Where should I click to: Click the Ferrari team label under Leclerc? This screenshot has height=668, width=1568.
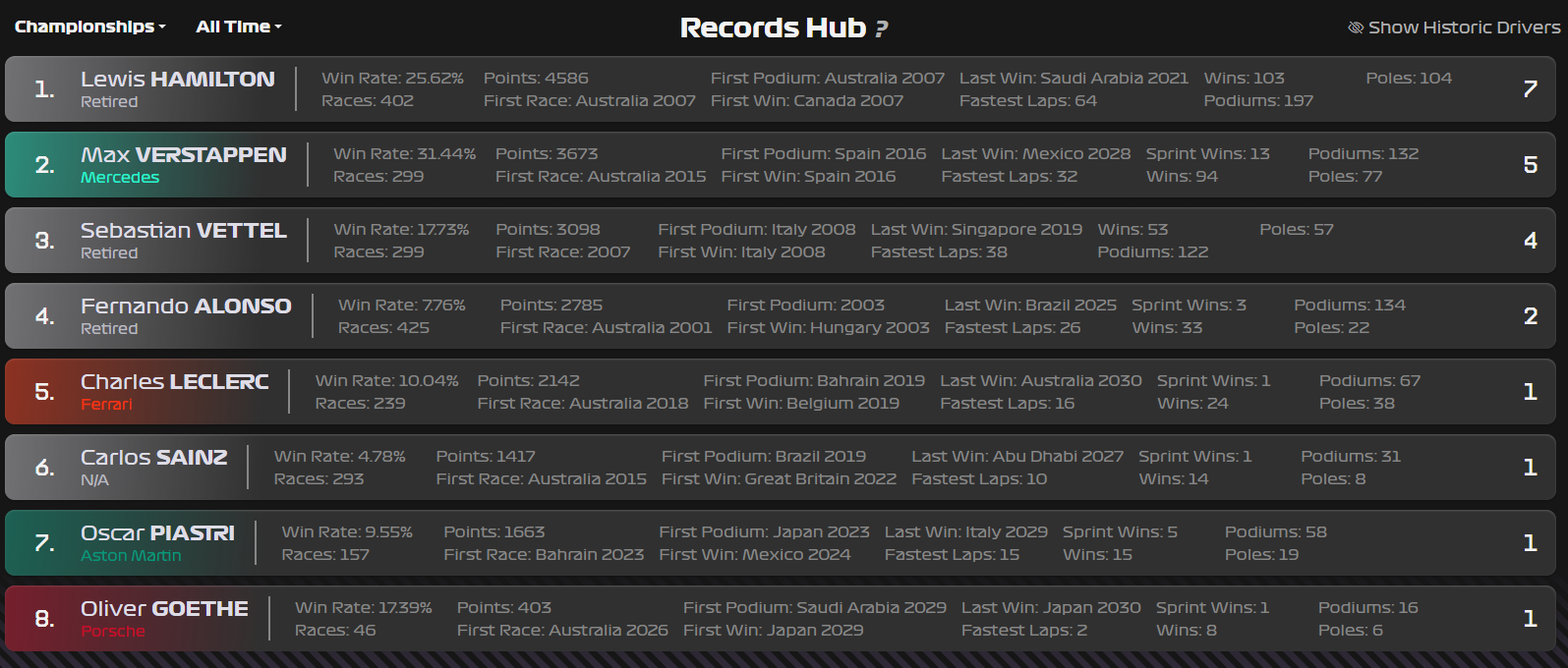(106, 405)
